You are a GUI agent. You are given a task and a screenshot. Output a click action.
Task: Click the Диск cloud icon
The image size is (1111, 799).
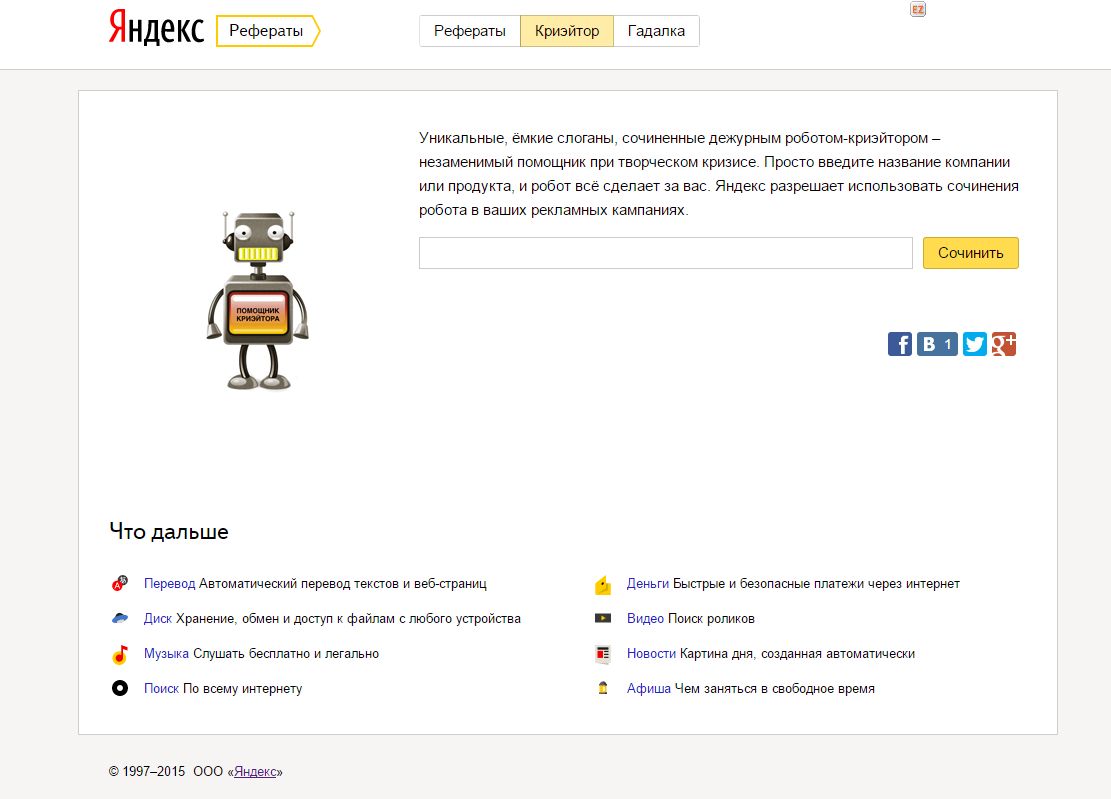click(x=120, y=619)
